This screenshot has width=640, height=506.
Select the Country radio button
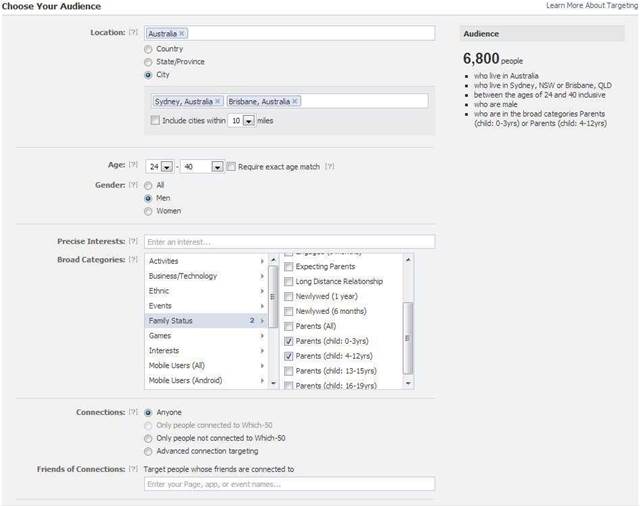pyautogui.click(x=148, y=49)
